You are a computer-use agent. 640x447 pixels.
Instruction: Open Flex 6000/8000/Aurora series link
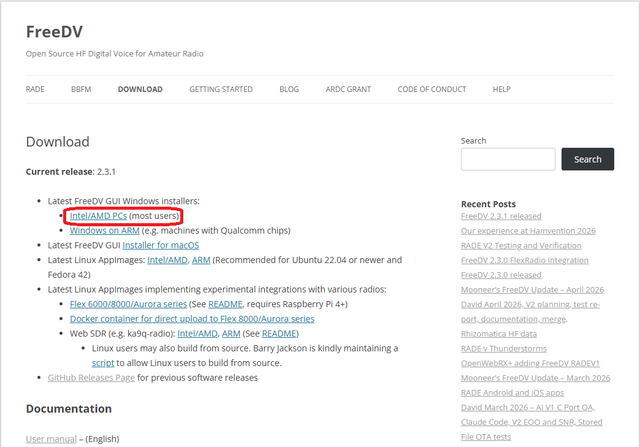(x=128, y=304)
